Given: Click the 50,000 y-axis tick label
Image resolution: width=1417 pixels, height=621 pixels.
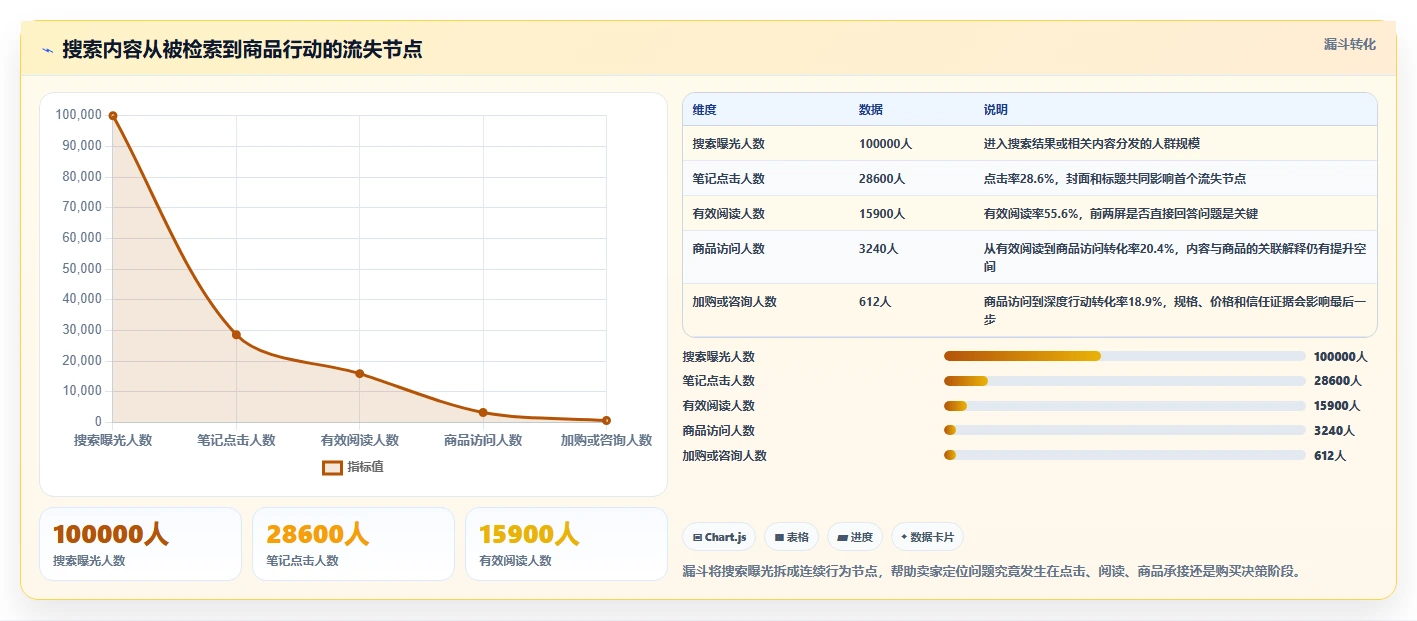Looking at the screenshot, I should [x=82, y=268].
